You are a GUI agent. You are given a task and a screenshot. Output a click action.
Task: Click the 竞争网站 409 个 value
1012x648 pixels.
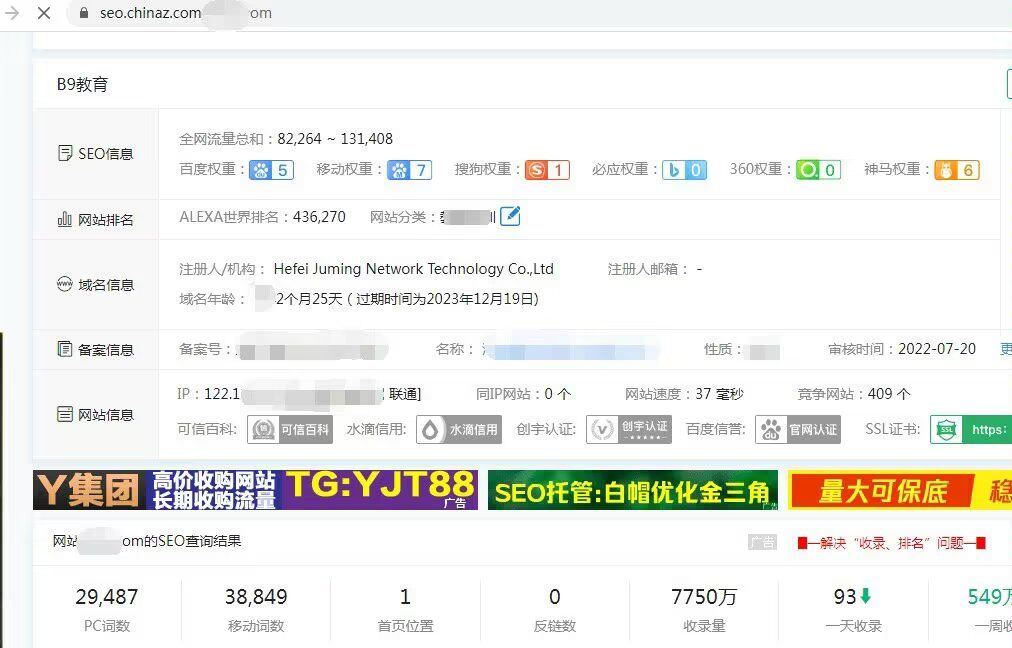point(889,394)
